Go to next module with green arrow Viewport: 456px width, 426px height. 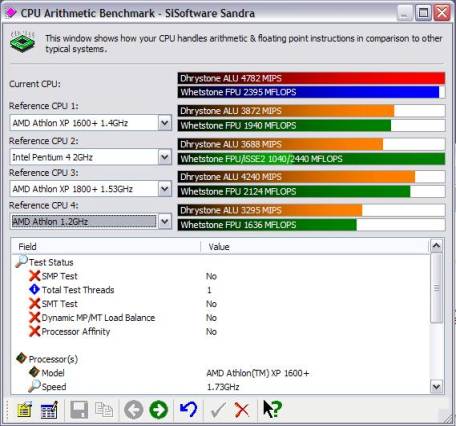click(x=159, y=410)
